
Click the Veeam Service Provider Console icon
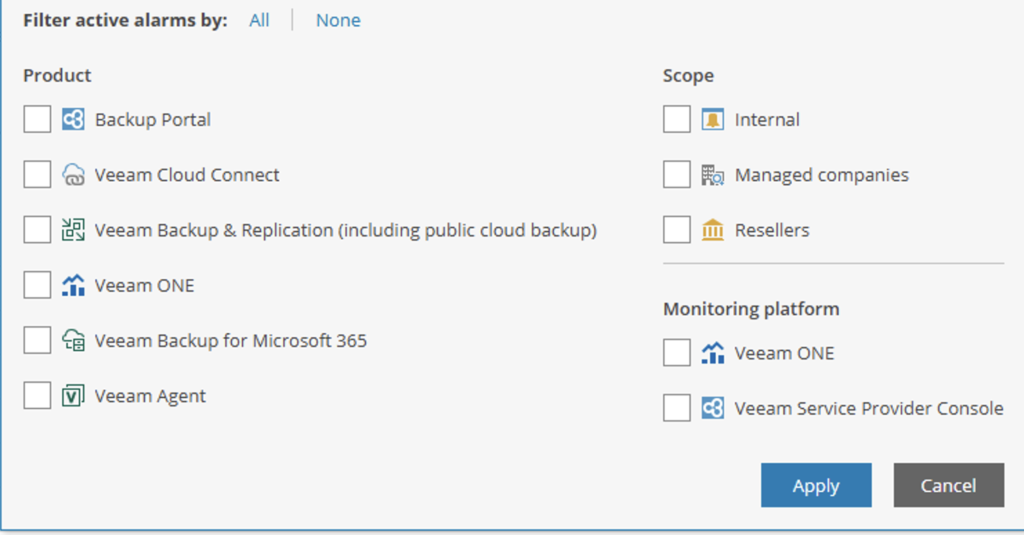tap(712, 408)
